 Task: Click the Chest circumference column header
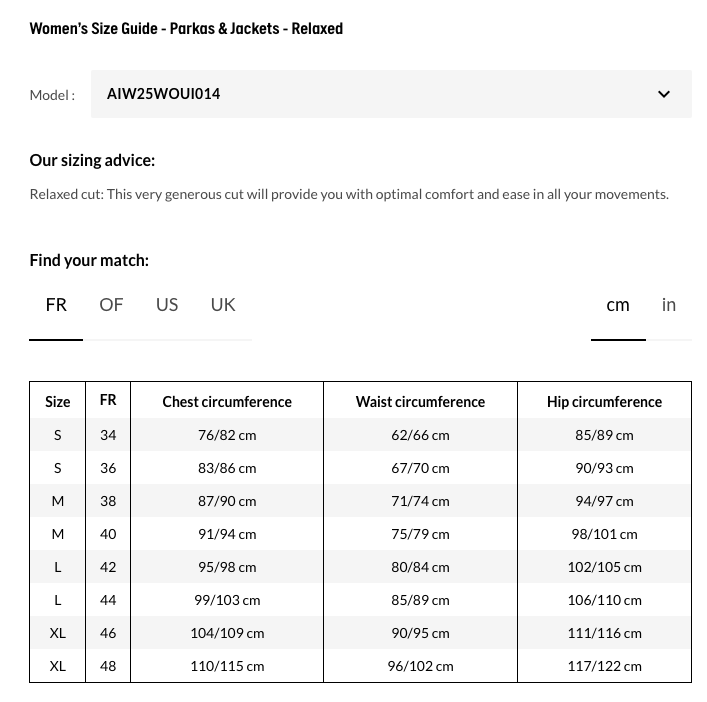pos(227,402)
